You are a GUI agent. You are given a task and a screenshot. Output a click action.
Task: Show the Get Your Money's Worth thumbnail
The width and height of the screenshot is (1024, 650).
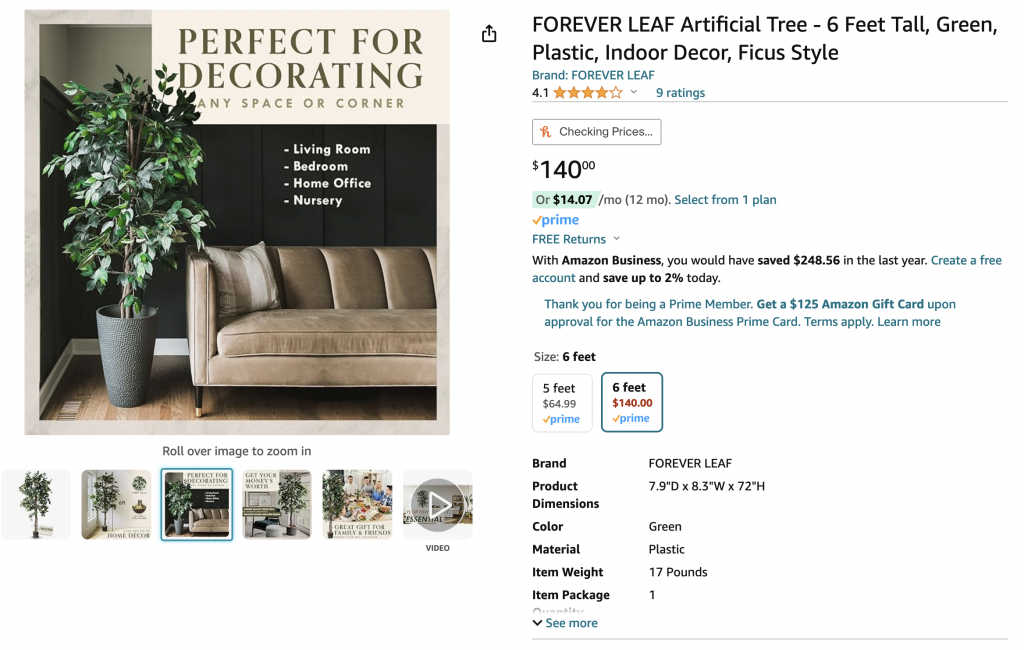click(277, 505)
